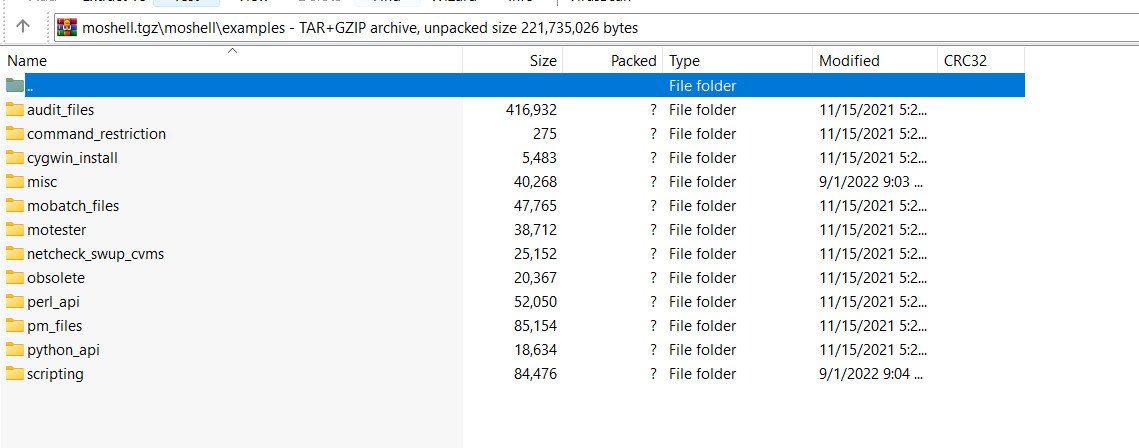This screenshot has height=448, width=1139.
Task: Select the netcheck_swup_cvms folder name
Action: point(95,254)
